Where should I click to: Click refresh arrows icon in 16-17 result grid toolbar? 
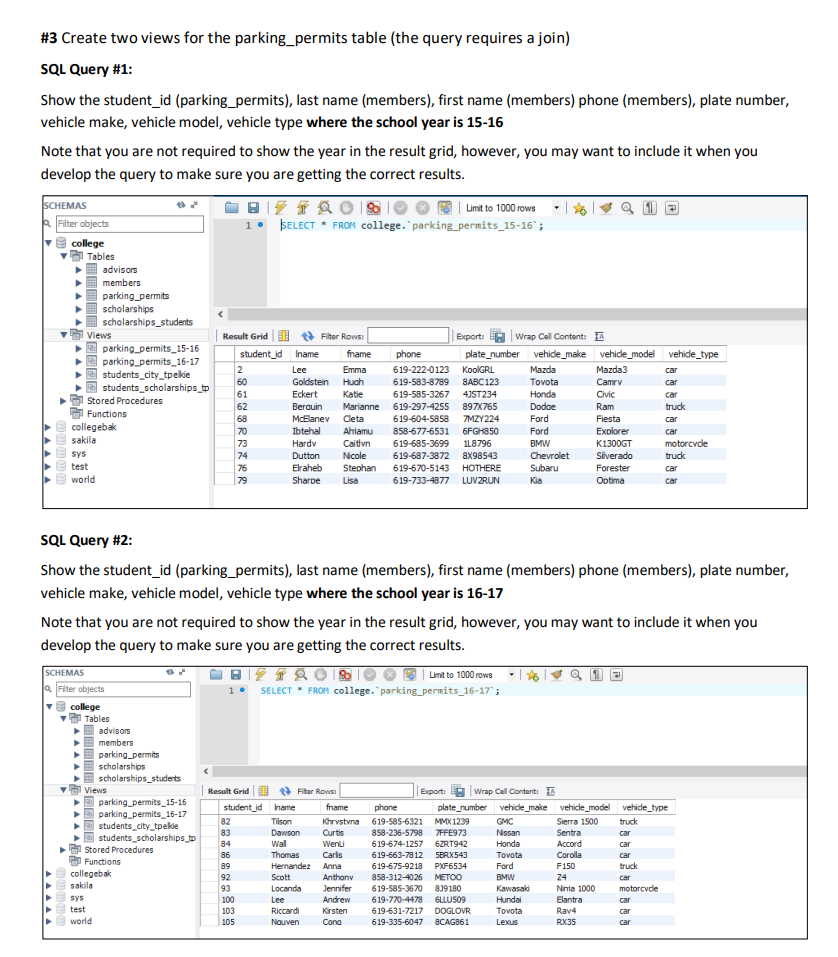(x=285, y=791)
